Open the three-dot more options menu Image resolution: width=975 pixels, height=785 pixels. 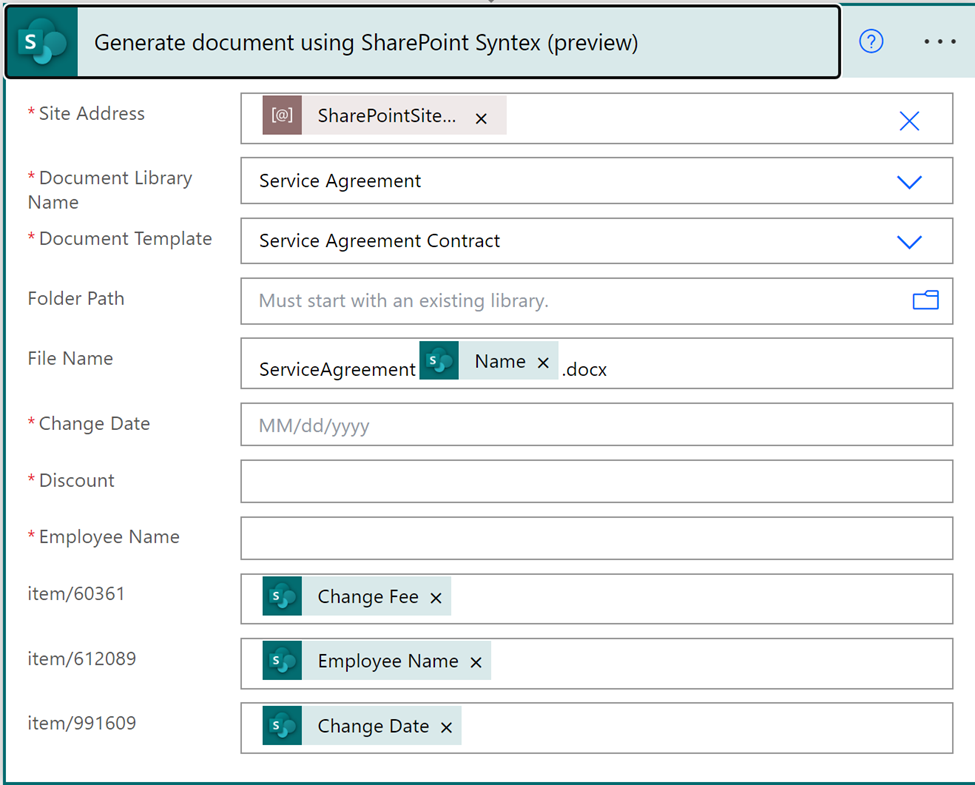tap(940, 42)
